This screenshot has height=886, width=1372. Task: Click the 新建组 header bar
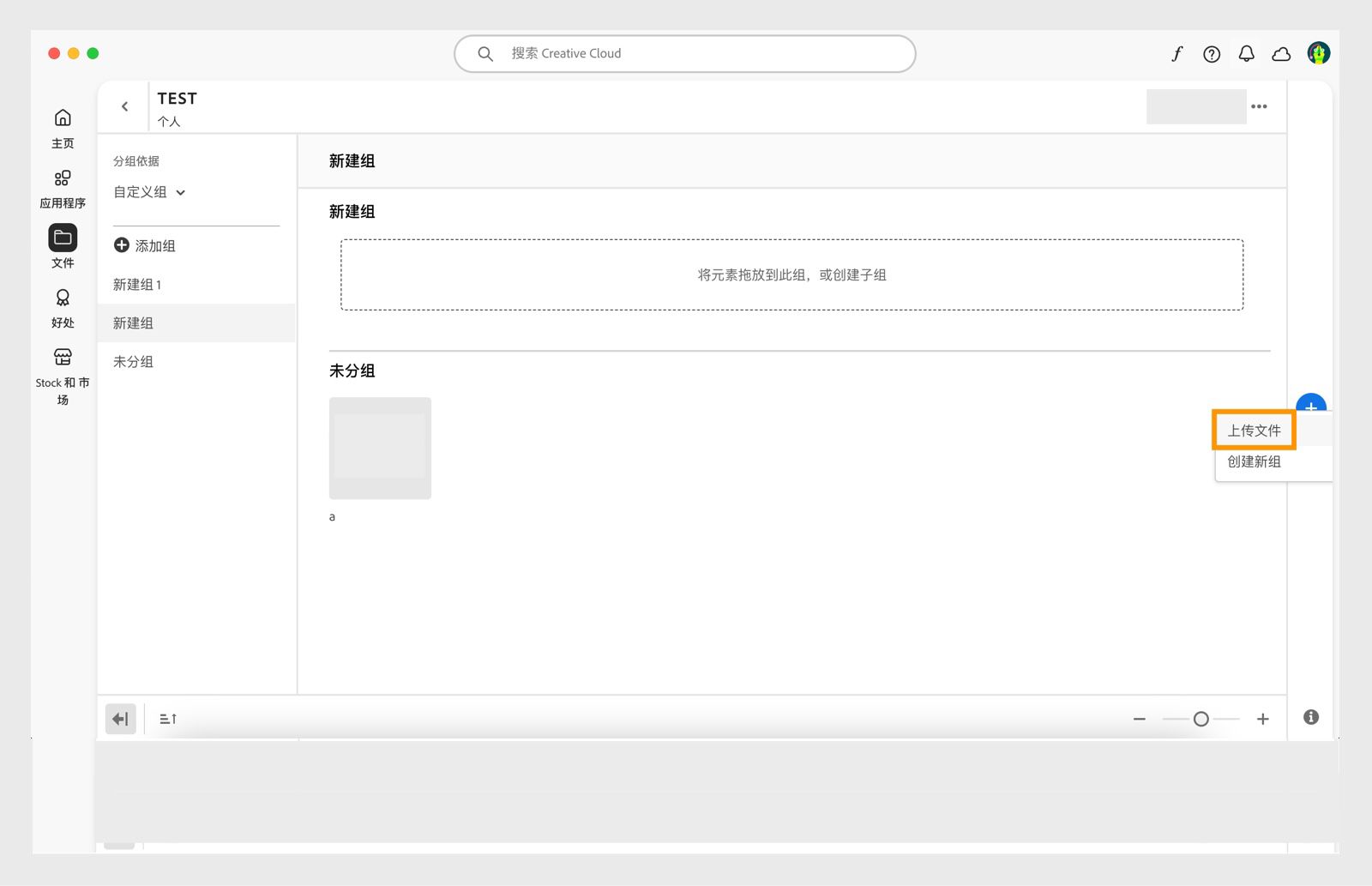click(791, 161)
